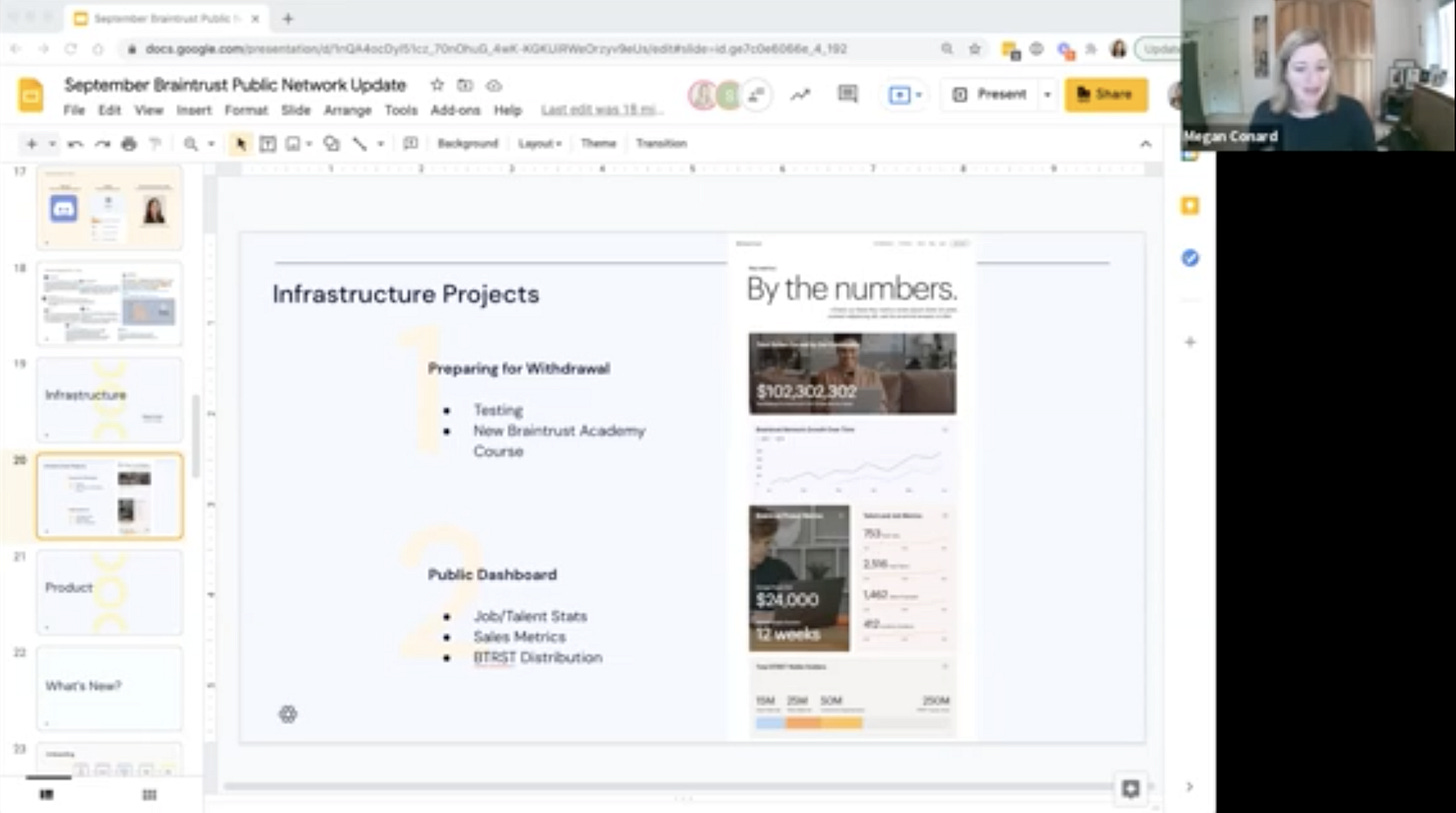Open the Present options dropdown arrow
Image resolution: width=1456 pixels, height=813 pixels.
point(1047,94)
